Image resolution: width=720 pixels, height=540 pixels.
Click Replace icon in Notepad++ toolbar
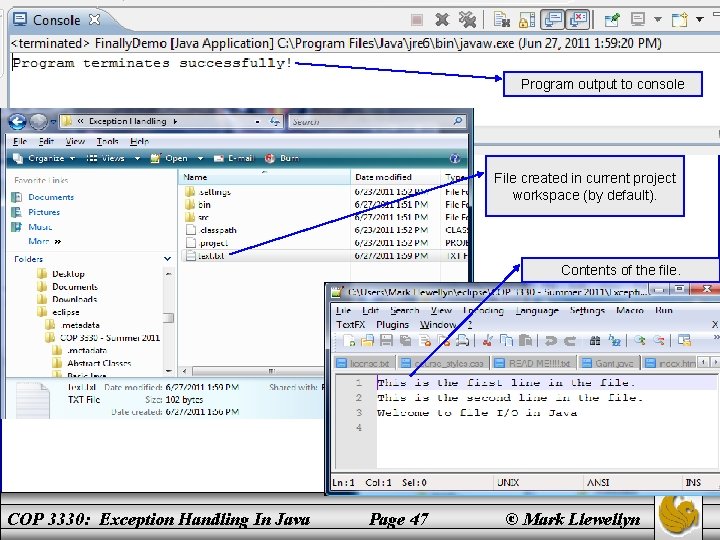click(x=614, y=341)
